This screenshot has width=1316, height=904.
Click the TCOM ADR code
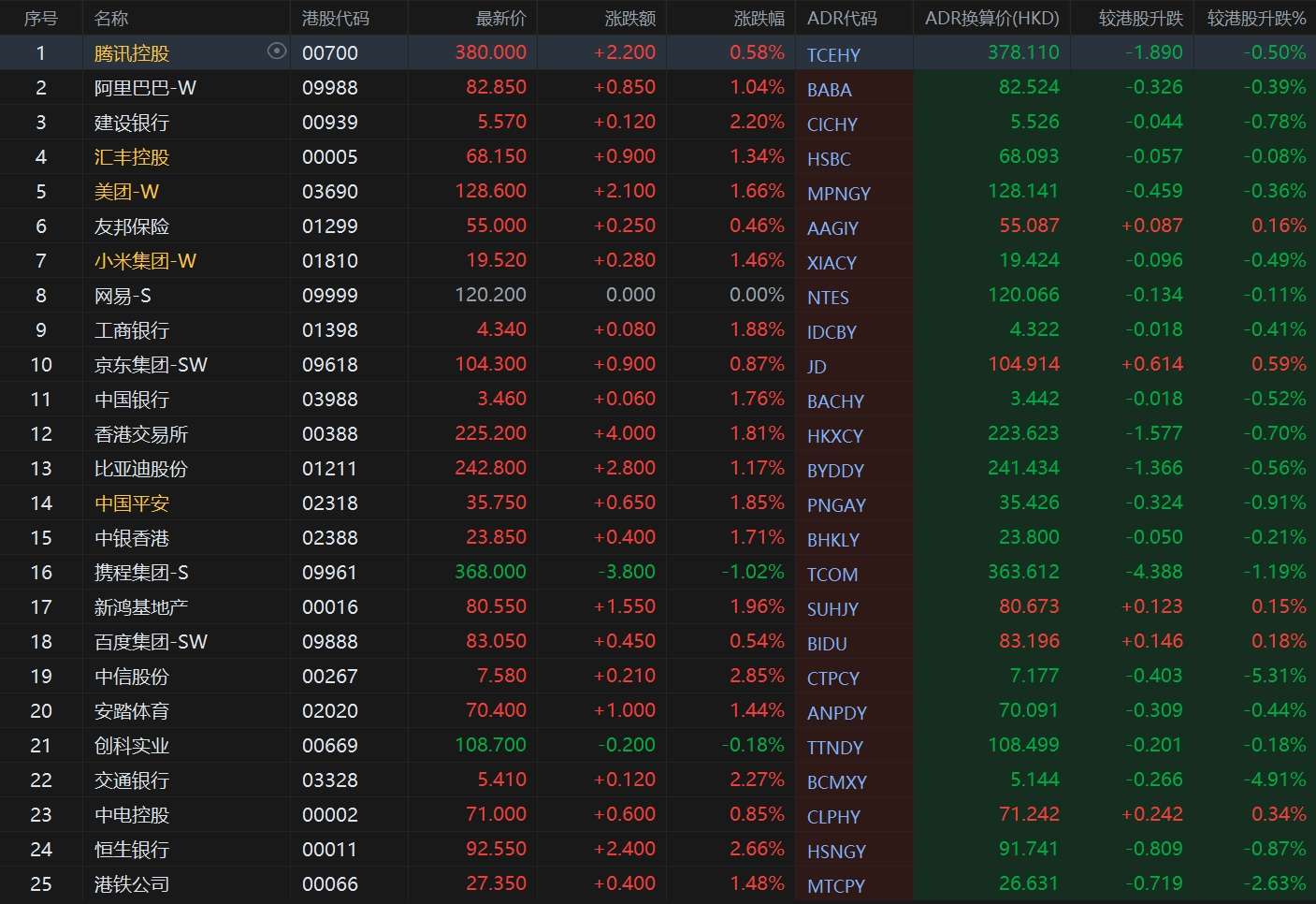pyautogui.click(x=832, y=575)
